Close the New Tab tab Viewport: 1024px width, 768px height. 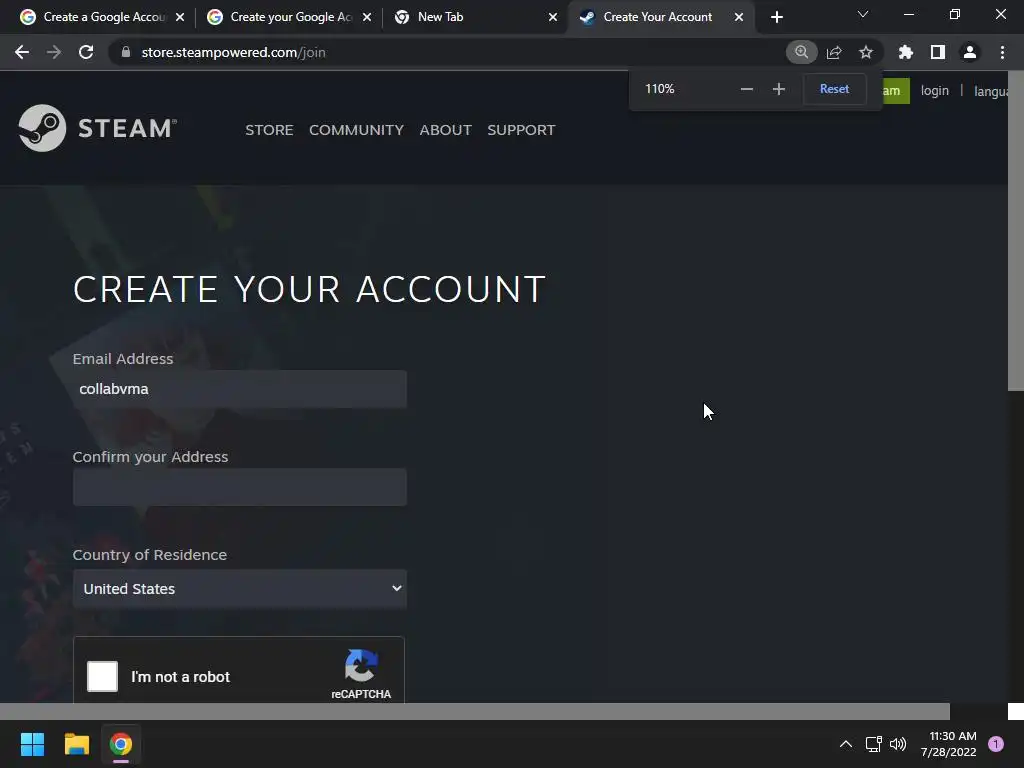553,17
